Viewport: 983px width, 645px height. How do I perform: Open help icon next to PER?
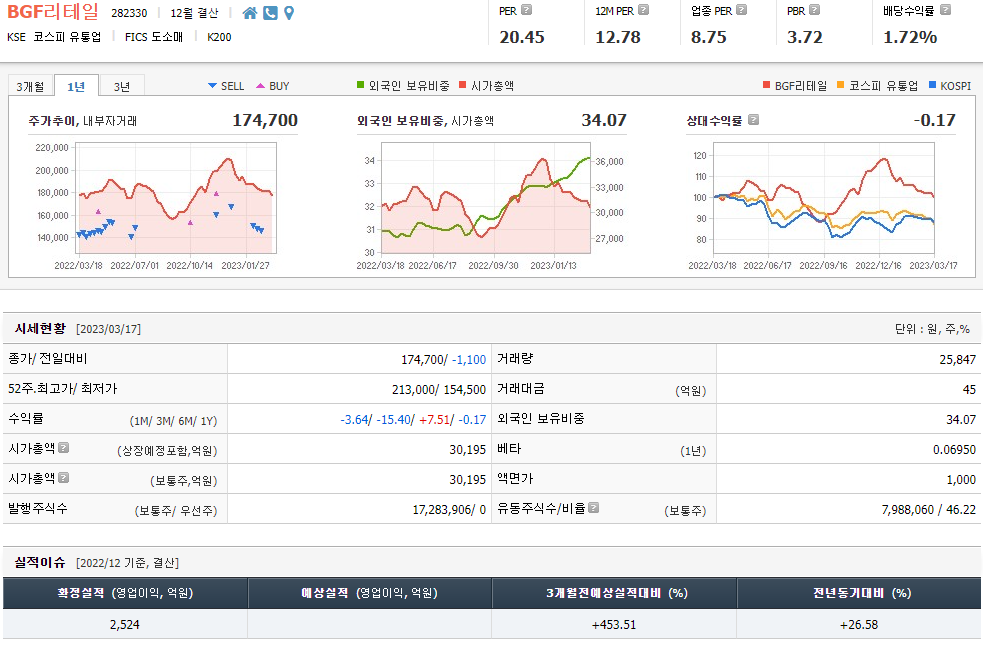(527, 10)
